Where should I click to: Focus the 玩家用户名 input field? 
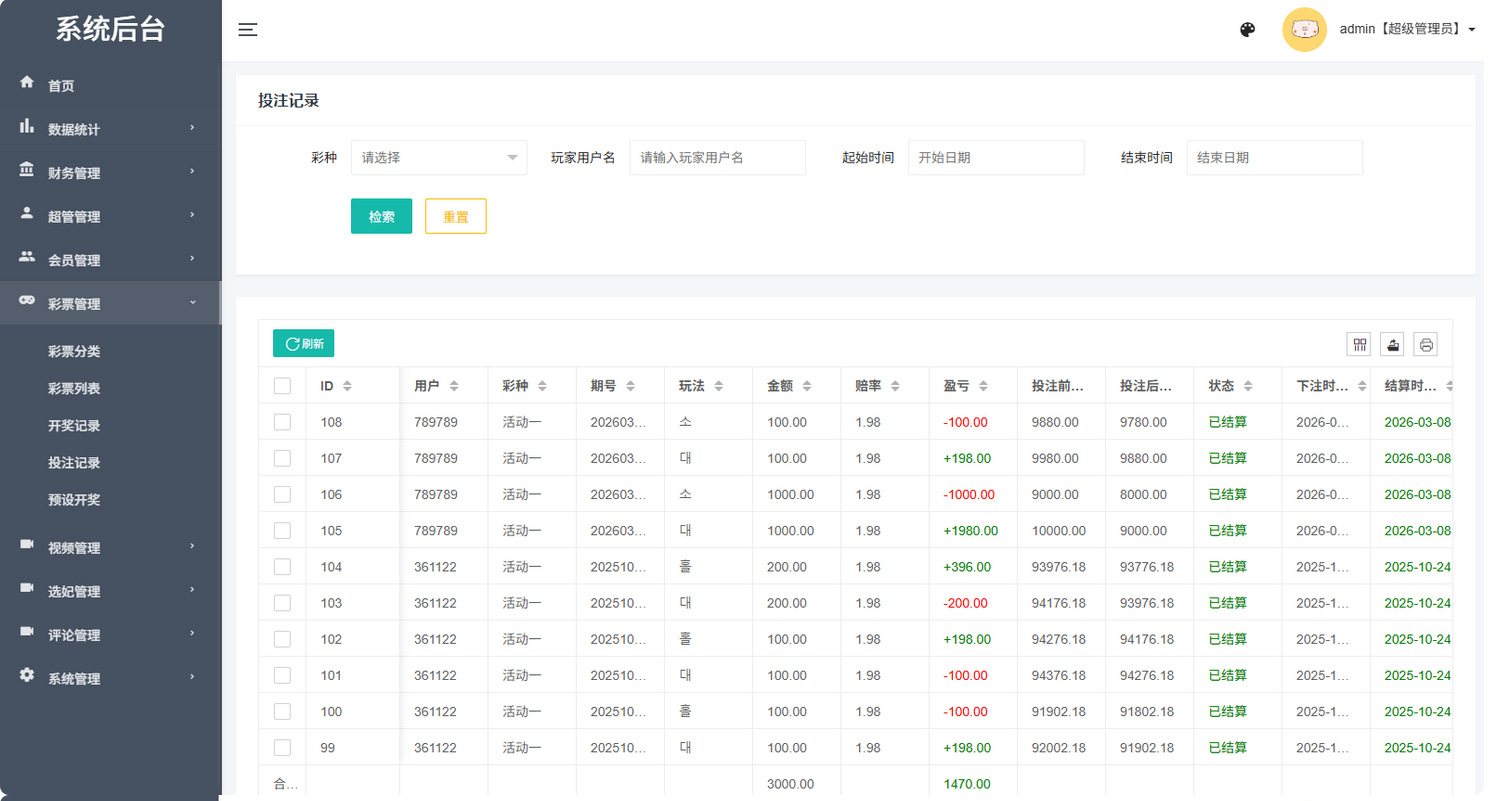coord(717,158)
